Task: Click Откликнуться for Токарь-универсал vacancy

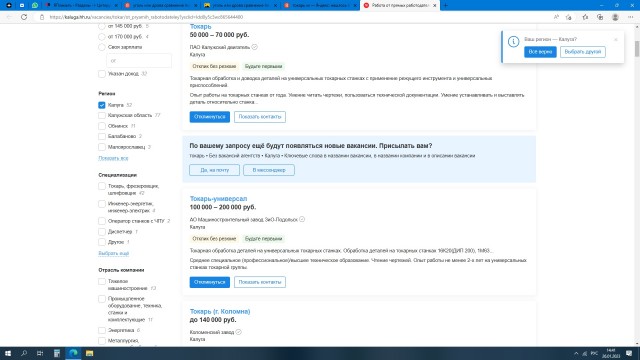Action: pos(209,282)
